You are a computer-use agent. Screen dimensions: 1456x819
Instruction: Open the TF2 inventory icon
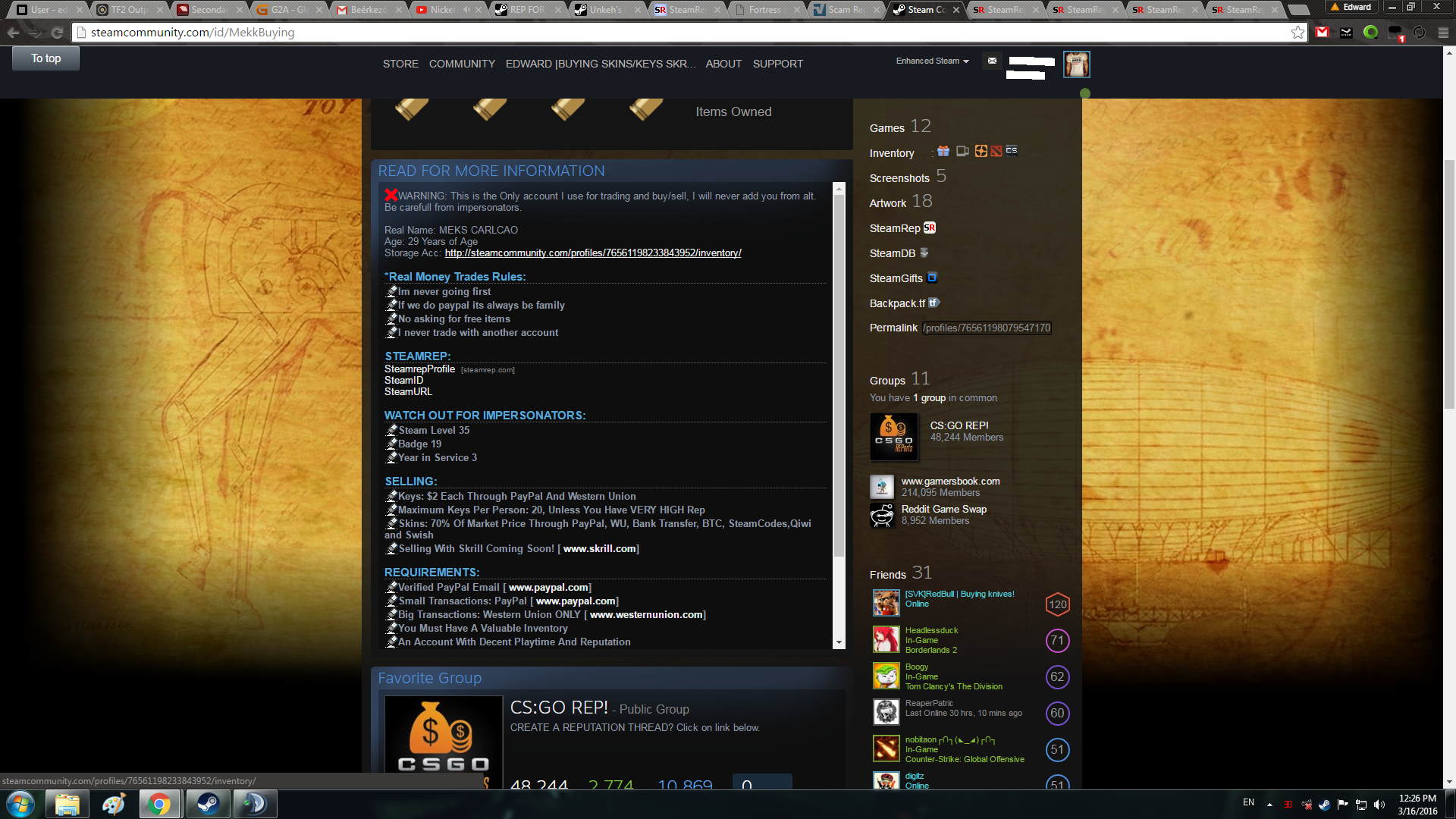coord(981,152)
